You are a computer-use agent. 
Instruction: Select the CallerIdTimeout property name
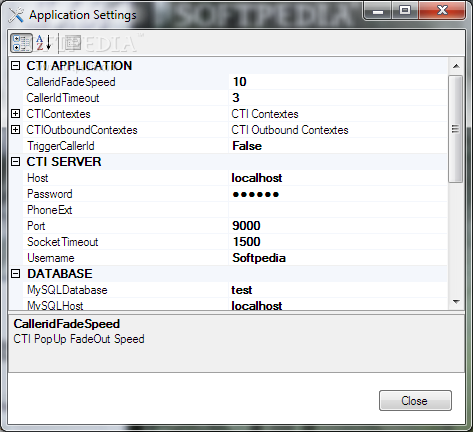[x=63, y=98]
